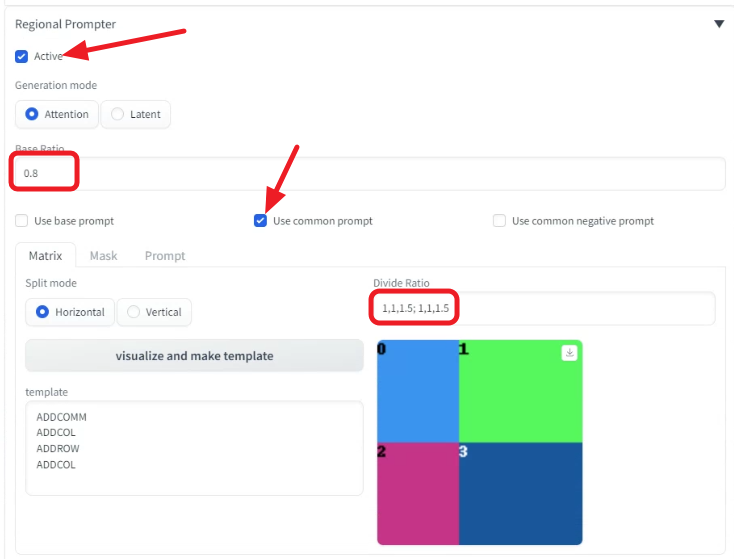Select Attention generation mode
The height and width of the screenshot is (559, 734).
[x=57, y=114]
